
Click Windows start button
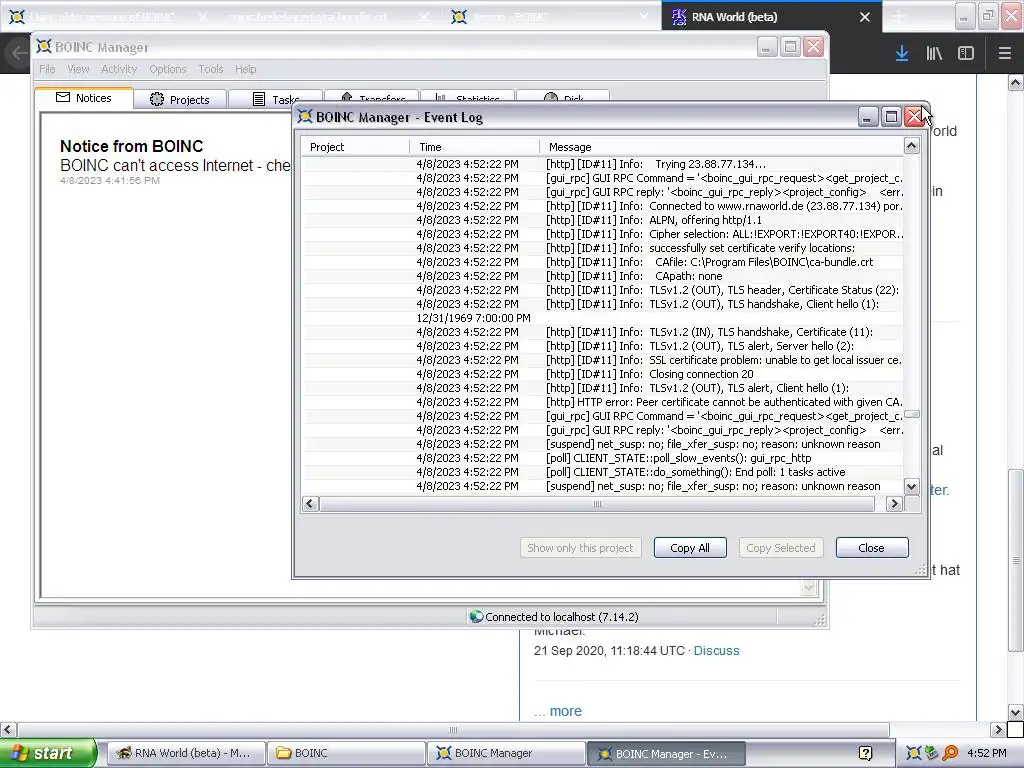pyautogui.click(x=48, y=753)
